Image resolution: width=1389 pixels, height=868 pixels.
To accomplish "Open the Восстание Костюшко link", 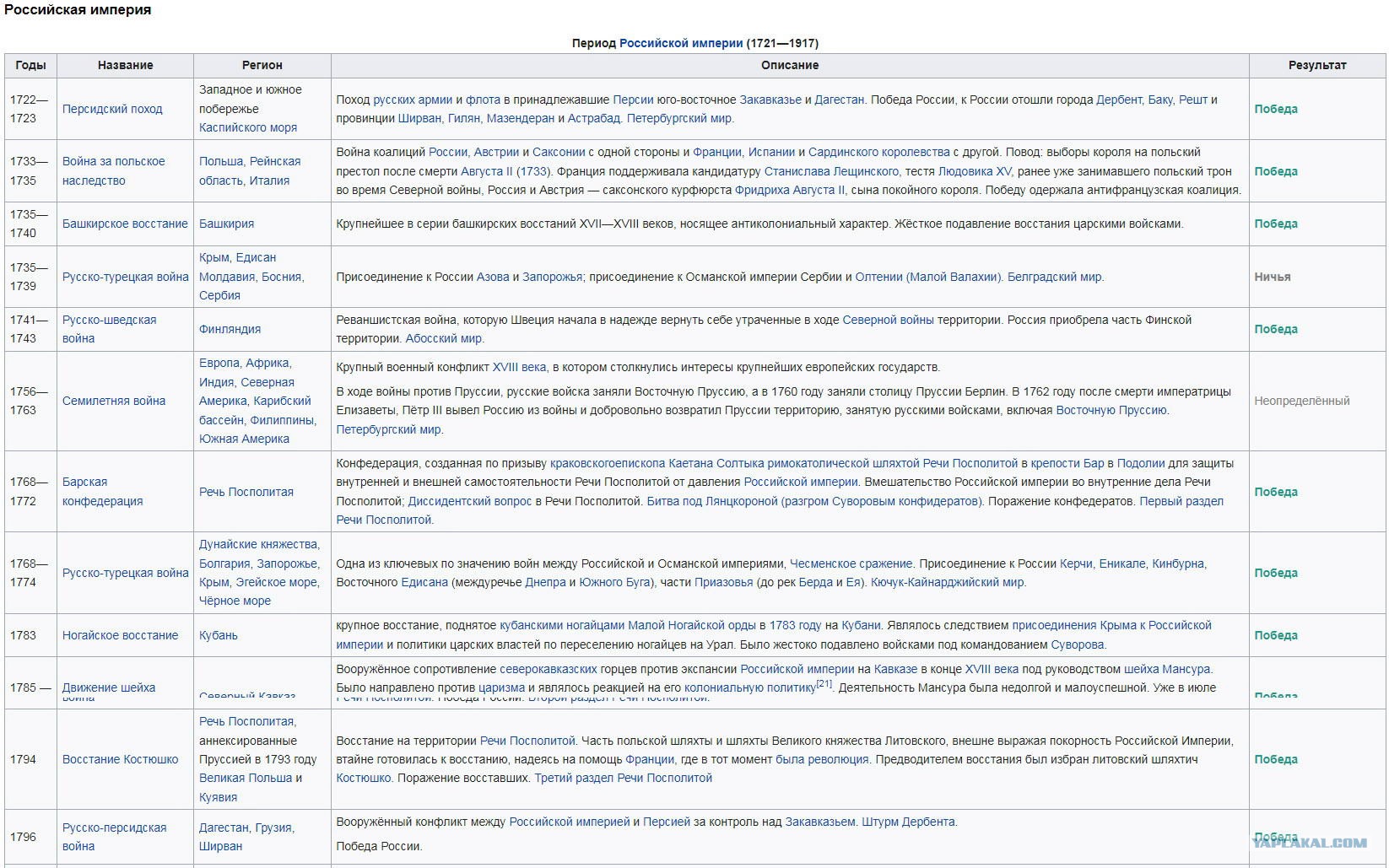I will pyautogui.click(x=121, y=759).
